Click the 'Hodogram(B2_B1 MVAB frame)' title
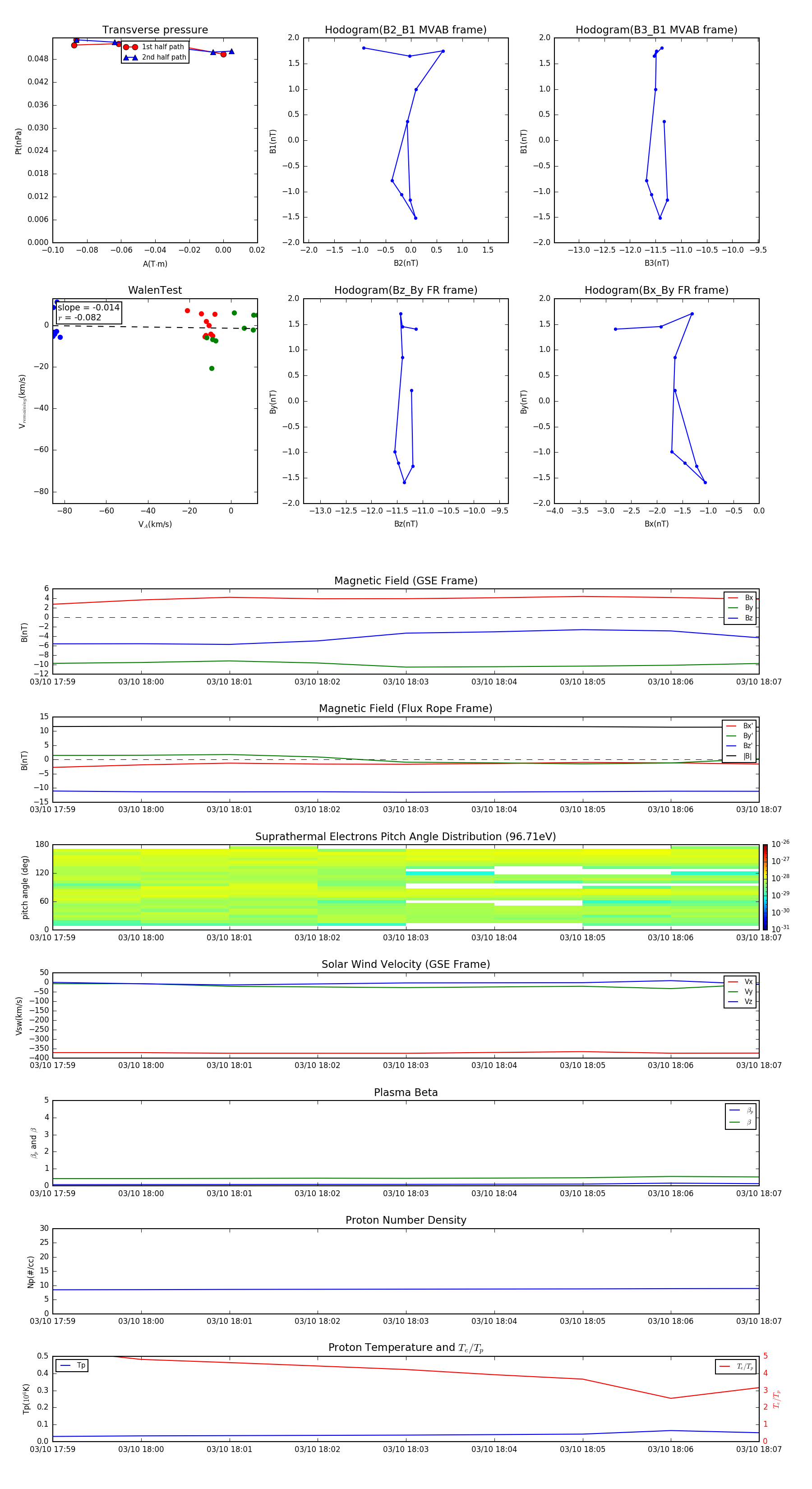812x1489 pixels. coord(406,29)
